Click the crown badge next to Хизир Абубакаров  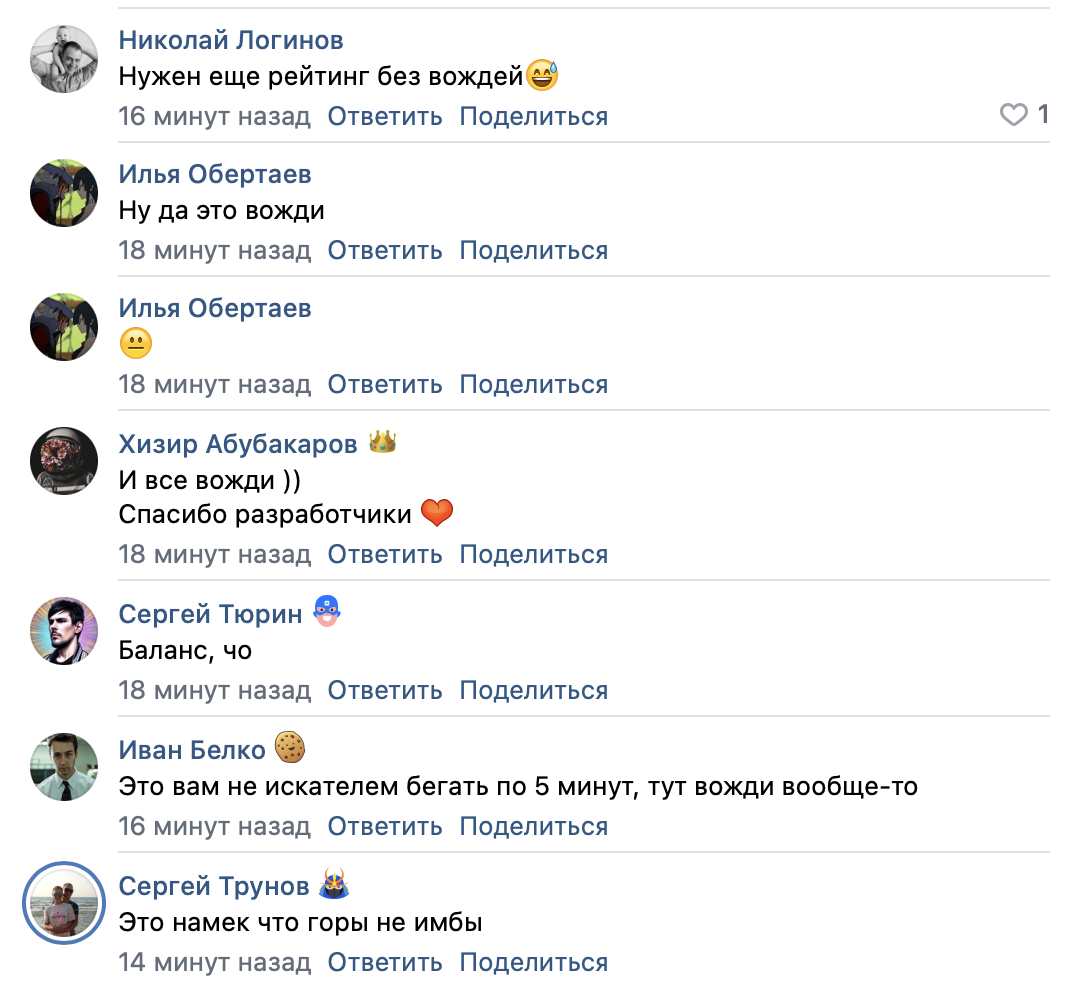point(383,442)
